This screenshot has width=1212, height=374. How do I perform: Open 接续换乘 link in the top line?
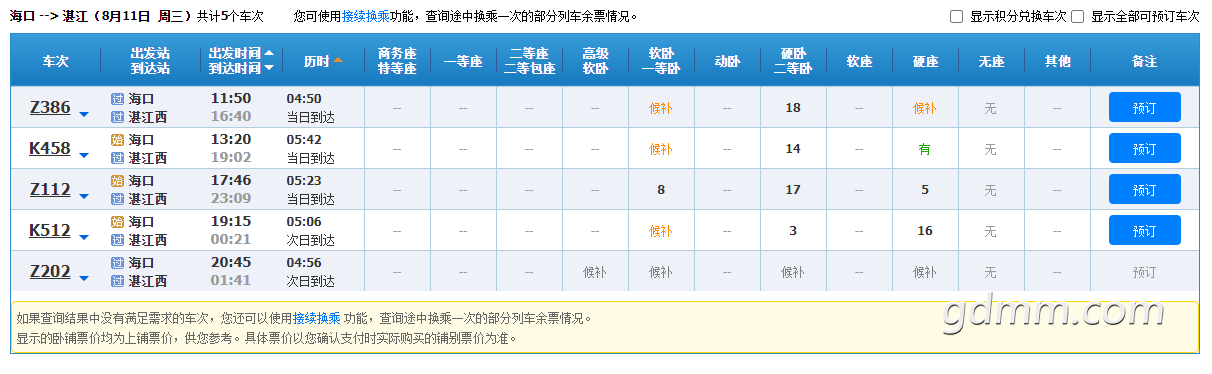point(365,16)
